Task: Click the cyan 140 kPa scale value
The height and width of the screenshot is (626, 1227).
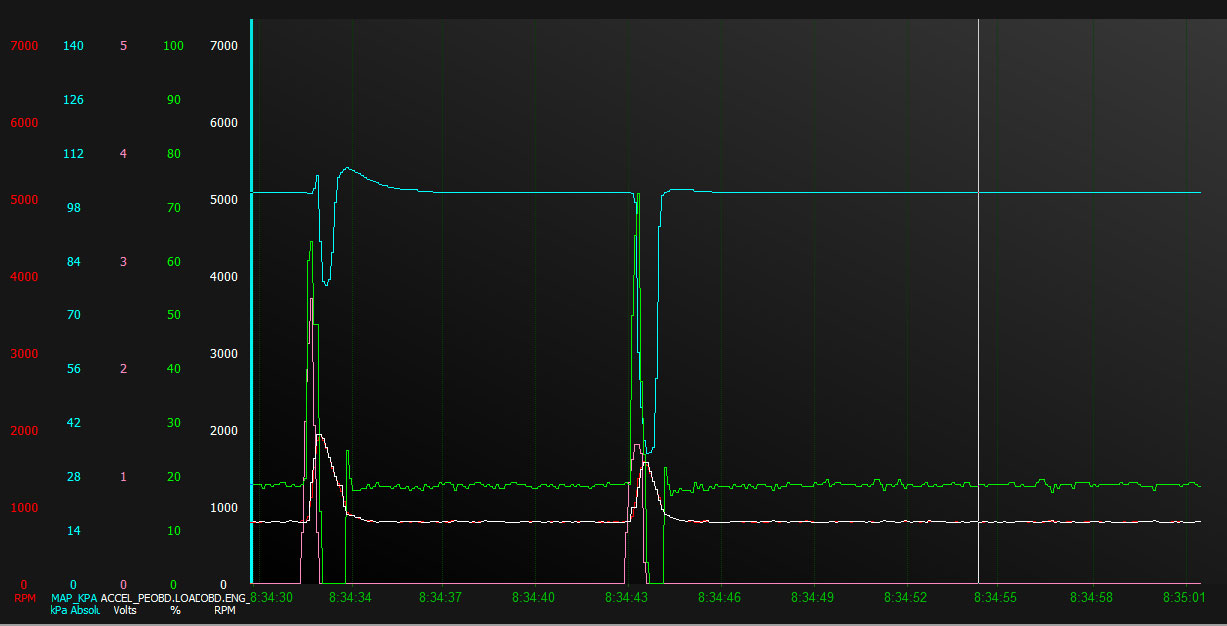Action: tap(73, 46)
